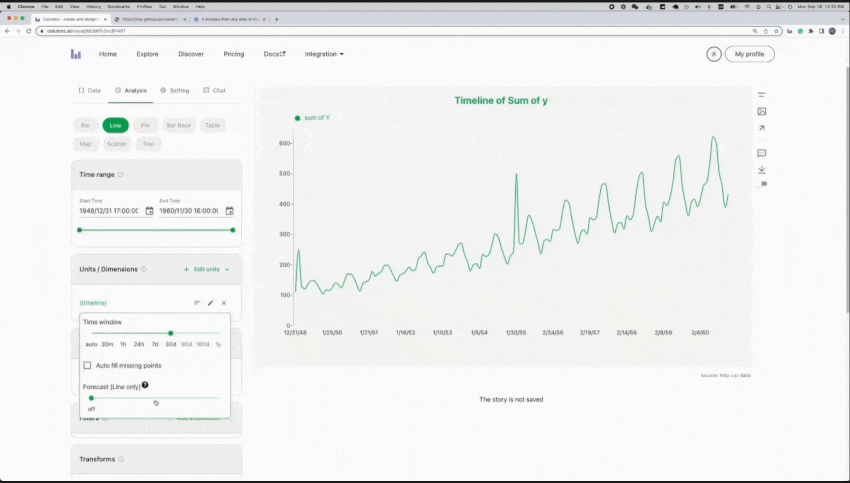Toggle the sum of Y legend marker
This screenshot has width=850, height=483.
pos(297,118)
